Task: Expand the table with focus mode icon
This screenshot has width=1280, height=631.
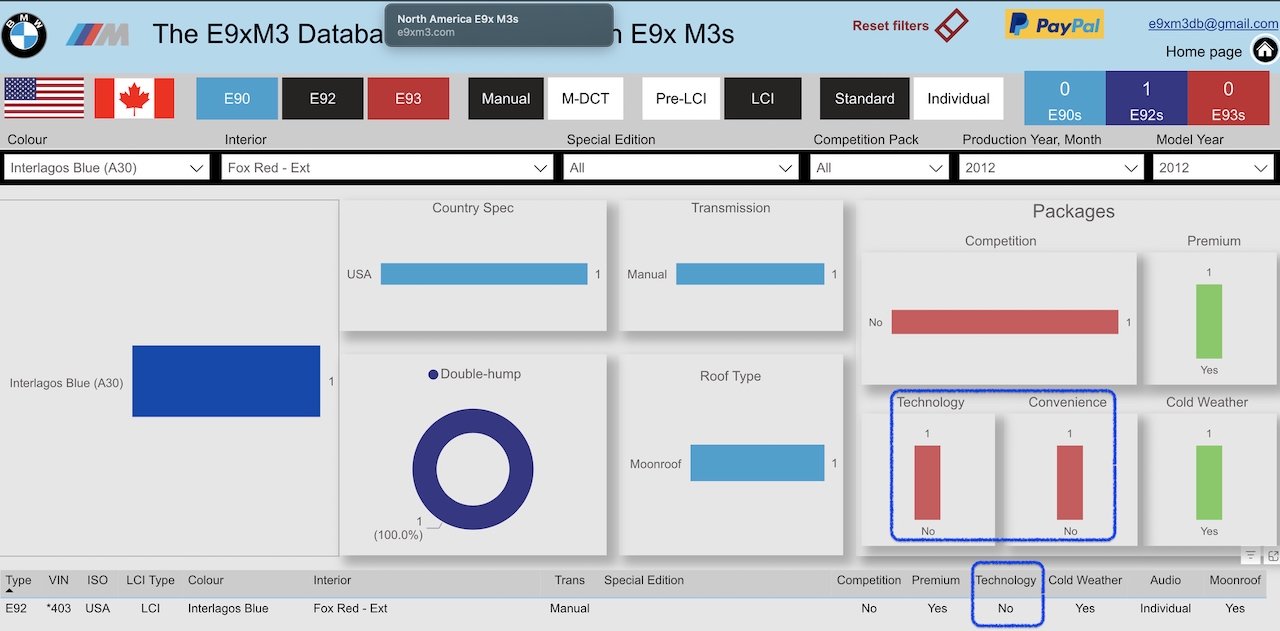Action: coord(1272,556)
